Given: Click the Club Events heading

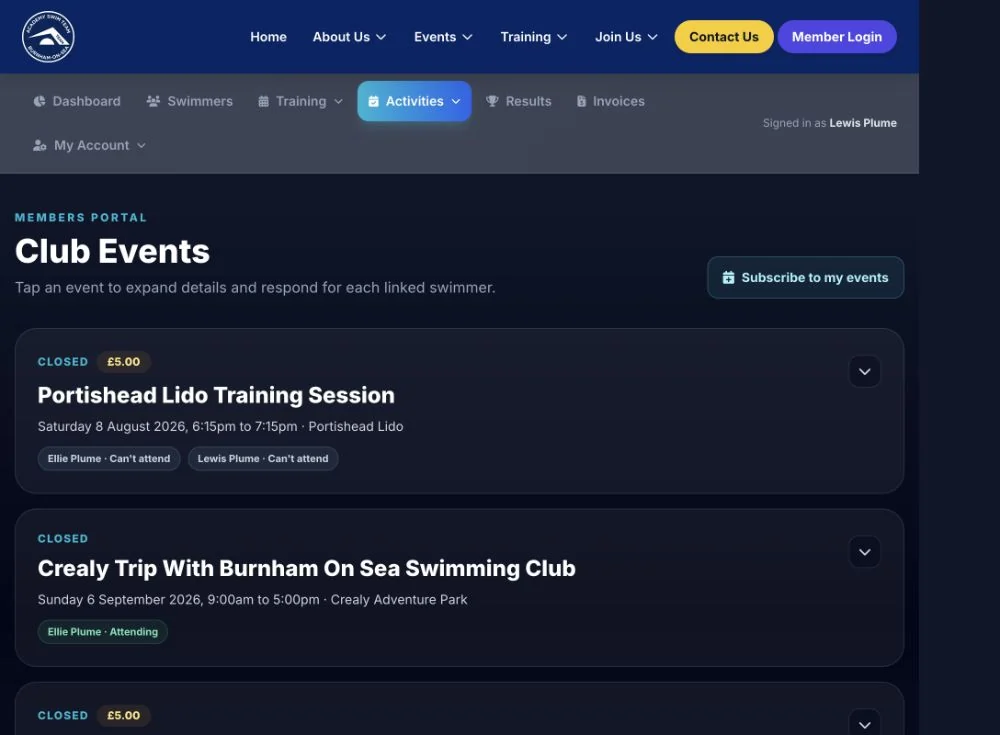Looking at the screenshot, I should [112, 251].
